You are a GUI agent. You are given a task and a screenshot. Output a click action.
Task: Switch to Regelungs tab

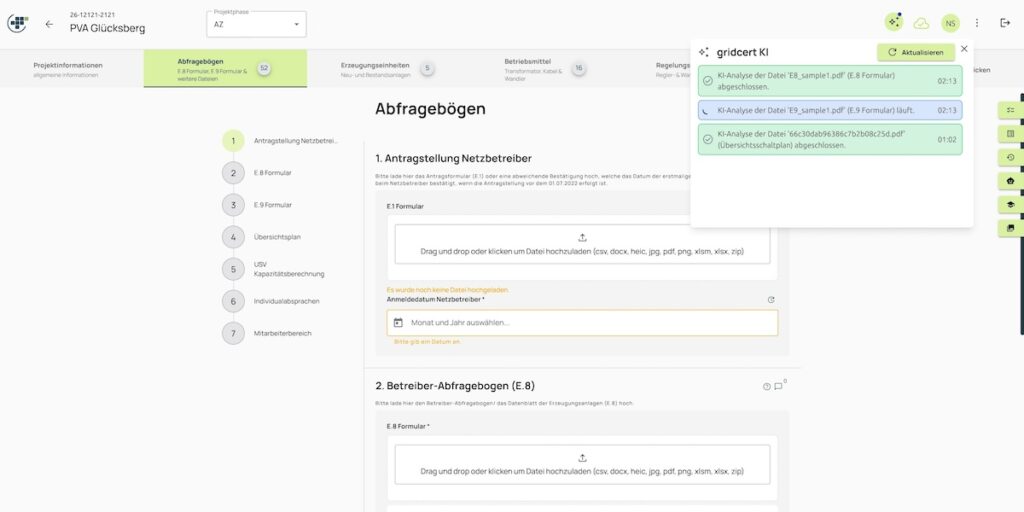[x=673, y=69]
